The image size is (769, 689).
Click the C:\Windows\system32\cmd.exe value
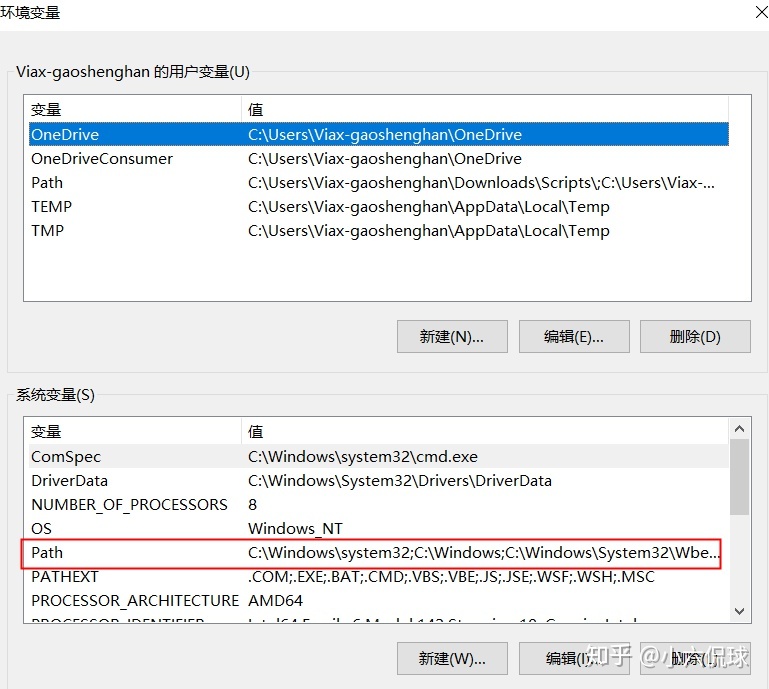coord(362,457)
